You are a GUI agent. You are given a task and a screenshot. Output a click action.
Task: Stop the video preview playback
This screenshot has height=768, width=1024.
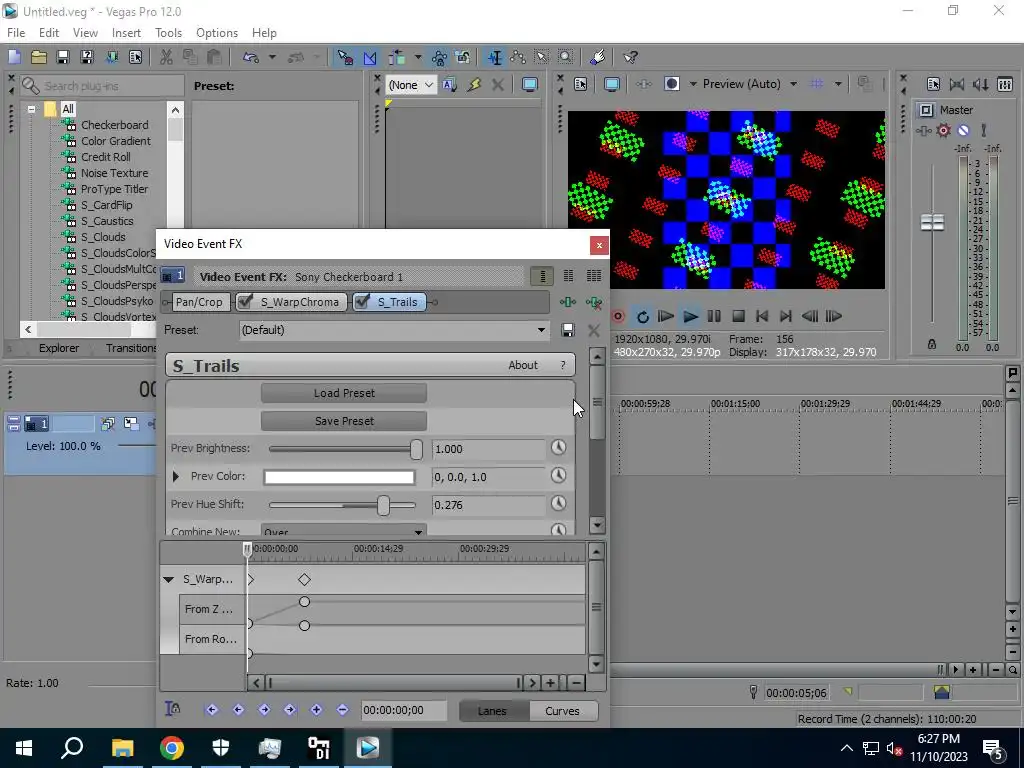tap(738, 317)
